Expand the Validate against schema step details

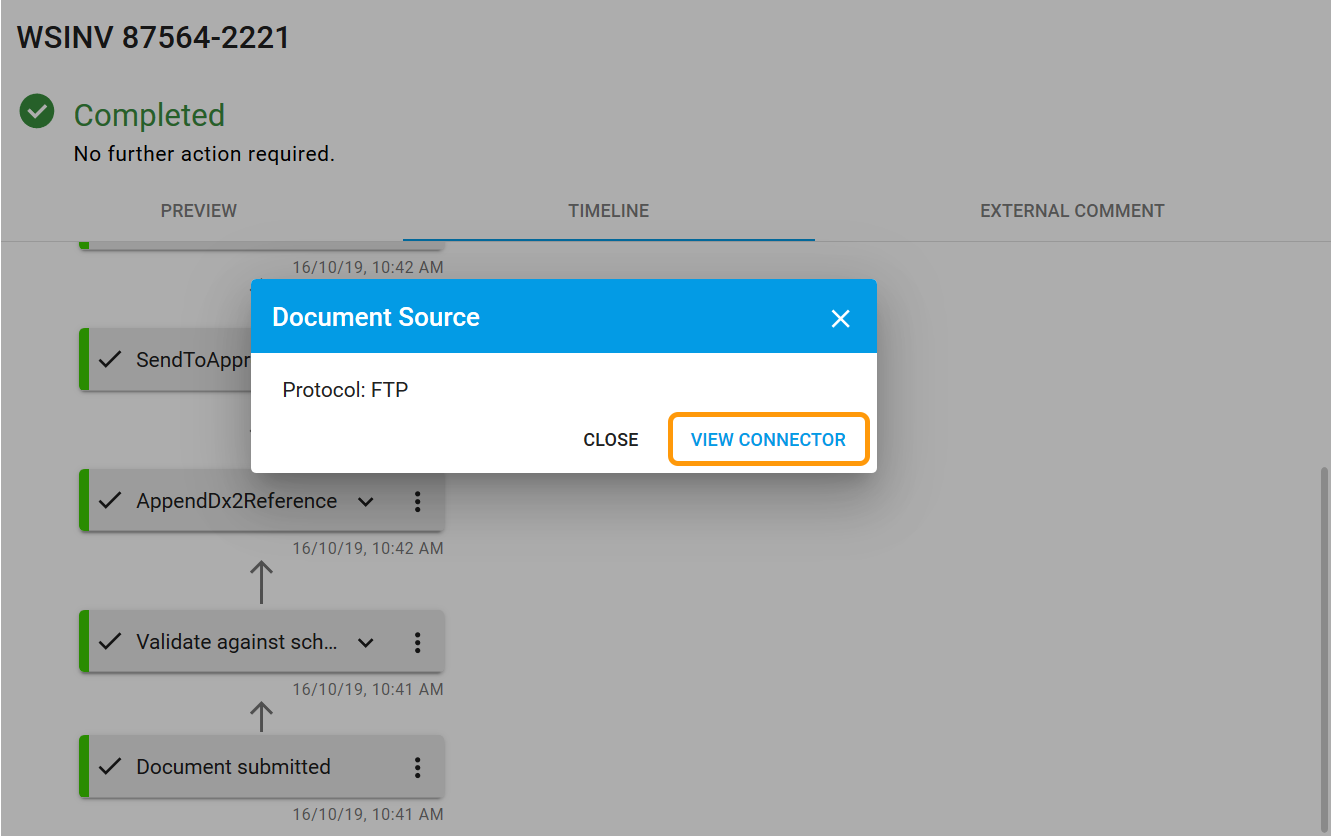point(365,642)
